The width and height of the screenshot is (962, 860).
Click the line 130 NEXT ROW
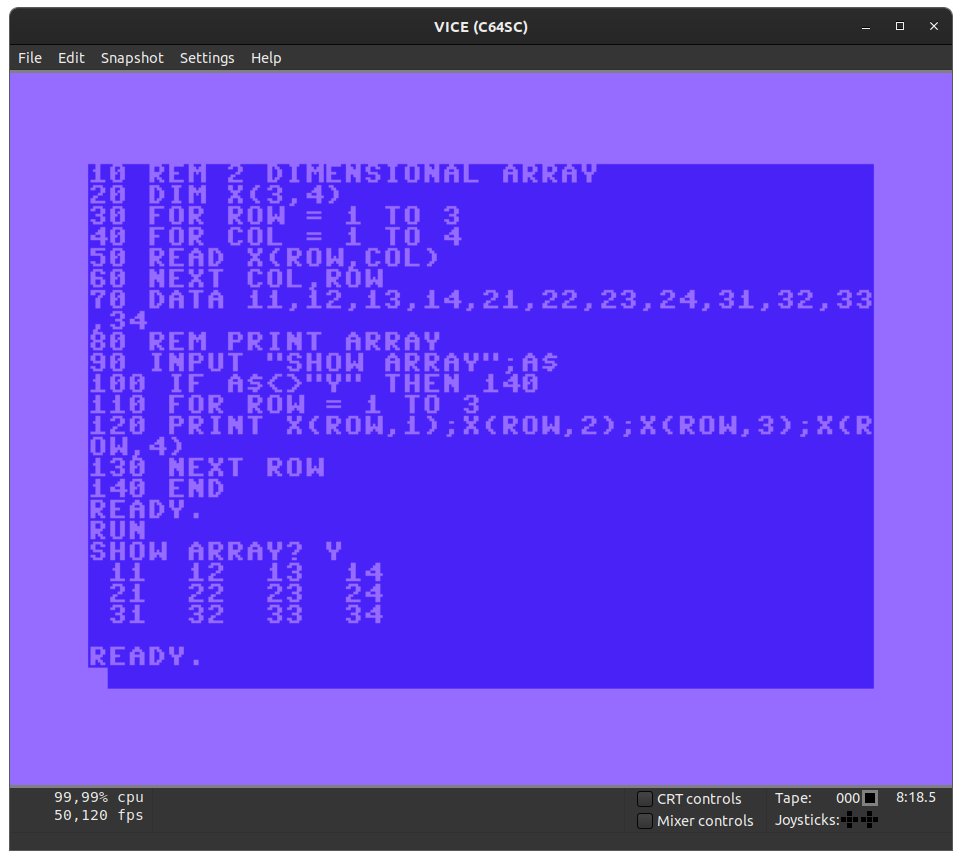pyautogui.click(x=207, y=467)
